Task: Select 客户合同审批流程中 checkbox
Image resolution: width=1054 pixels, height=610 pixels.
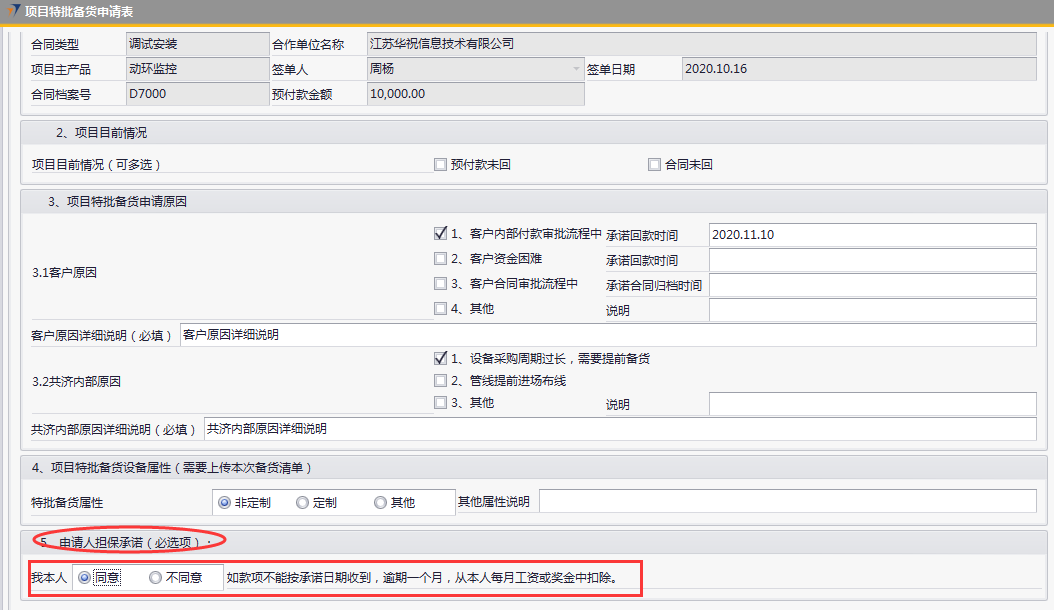Action: (441, 284)
